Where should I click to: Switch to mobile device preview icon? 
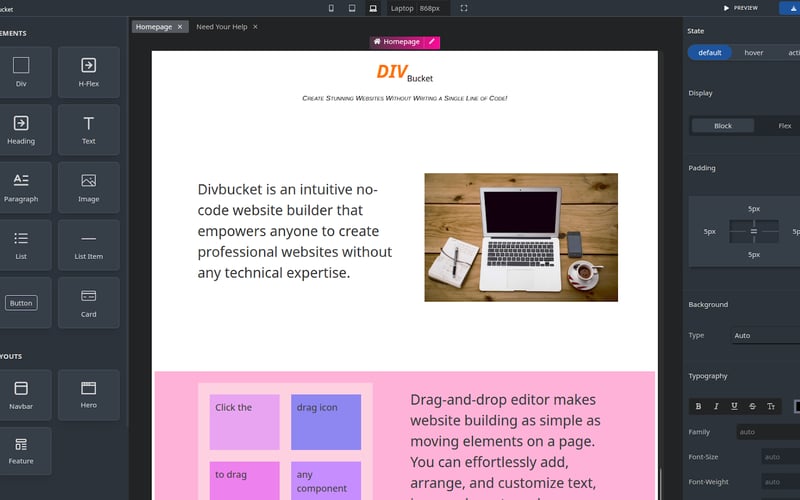point(331,8)
